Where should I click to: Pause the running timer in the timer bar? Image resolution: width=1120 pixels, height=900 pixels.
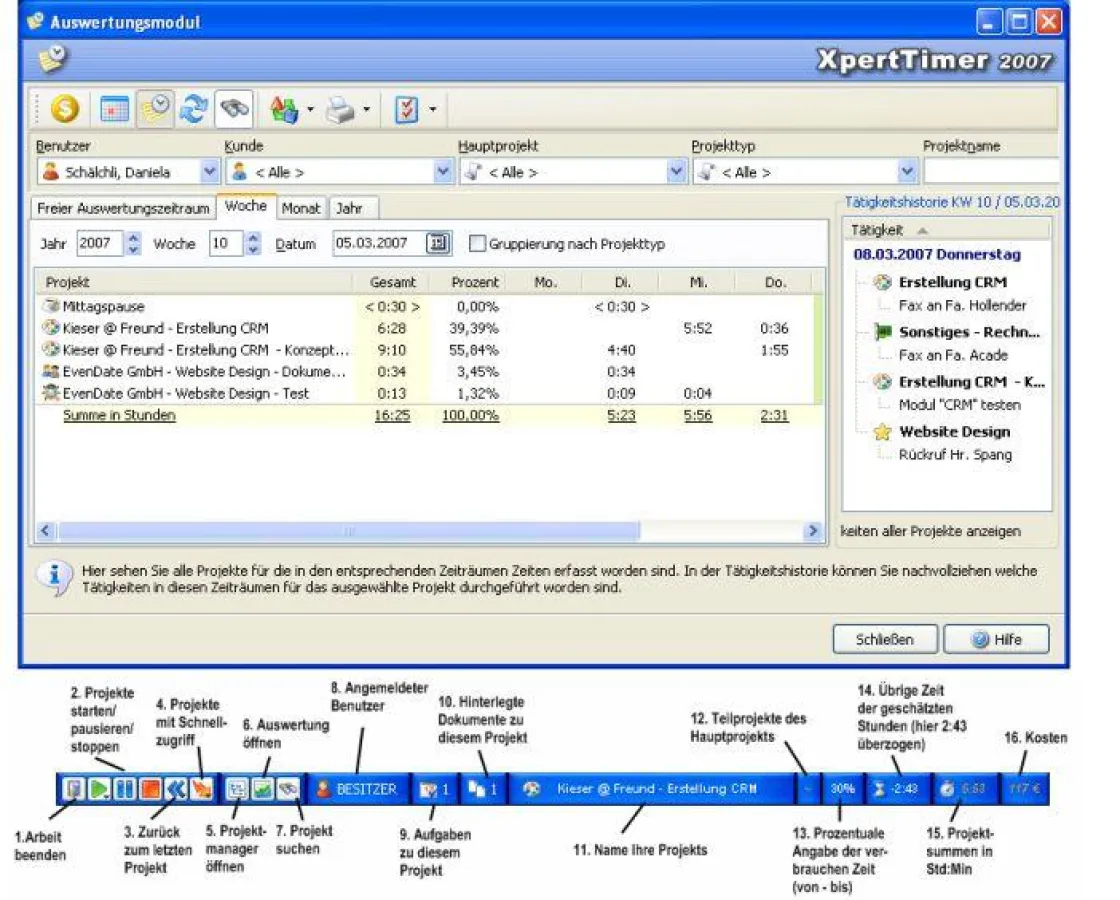click(x=124, y=787)
